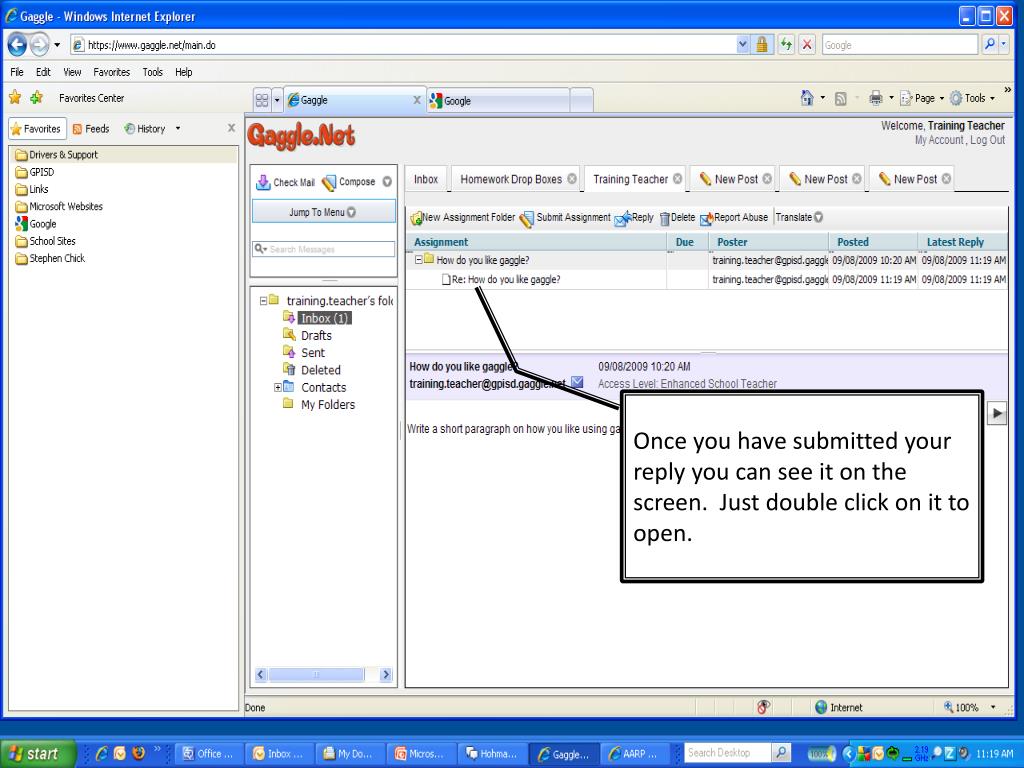Click the Add to Favorites star icon
This screenshot has height=768, width=1024.
[37, 98]
